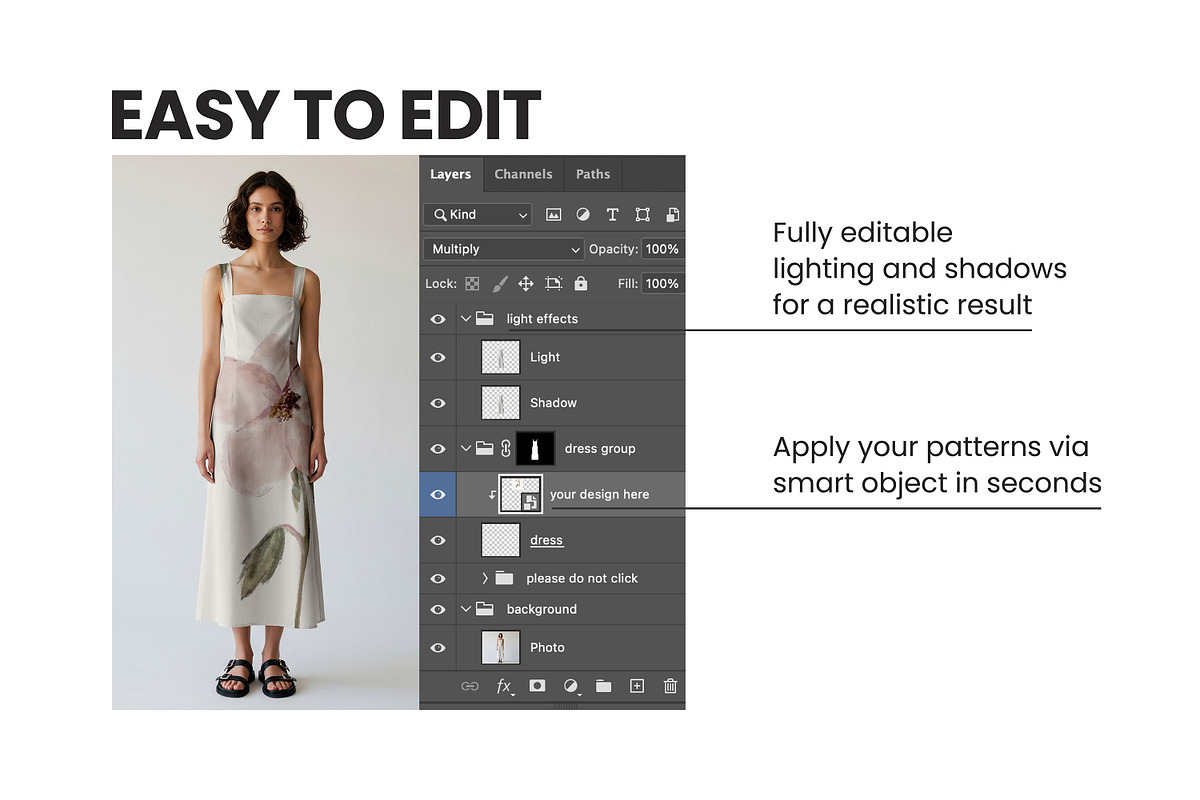
Task: Click the 'please do not click' label
Action: click(582, 578)
